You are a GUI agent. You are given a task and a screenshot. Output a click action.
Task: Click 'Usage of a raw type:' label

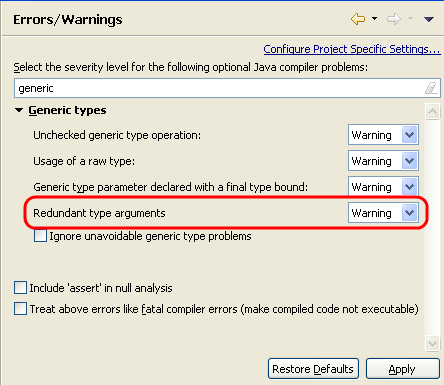pyautogui.click(x=84, y=161)
